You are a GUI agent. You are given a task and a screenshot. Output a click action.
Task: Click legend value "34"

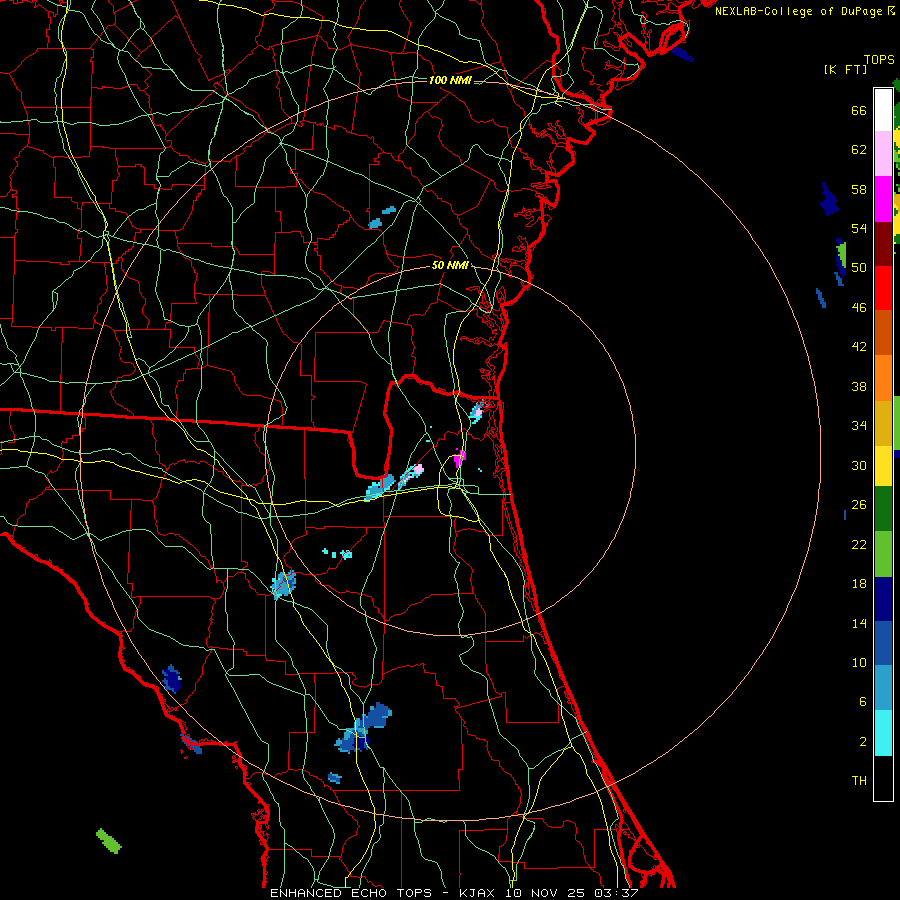[x=859, y=426]
